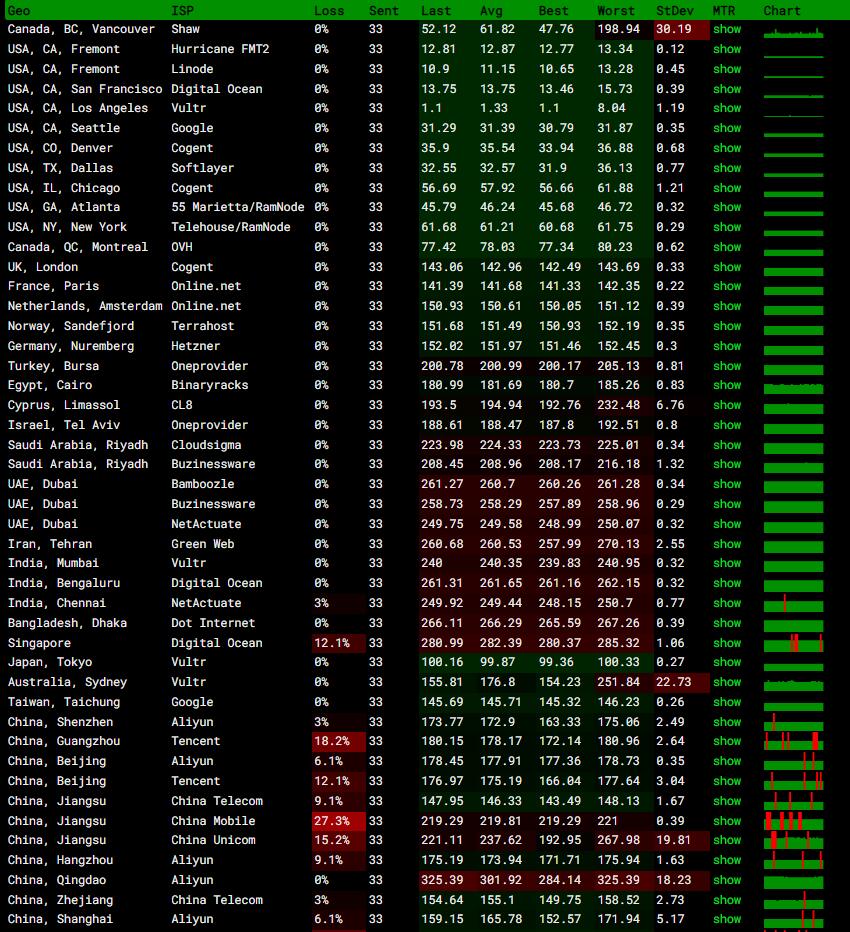Select avg value 301.92 for Qingdao
850x932 pixels.
tap(501, 880)
